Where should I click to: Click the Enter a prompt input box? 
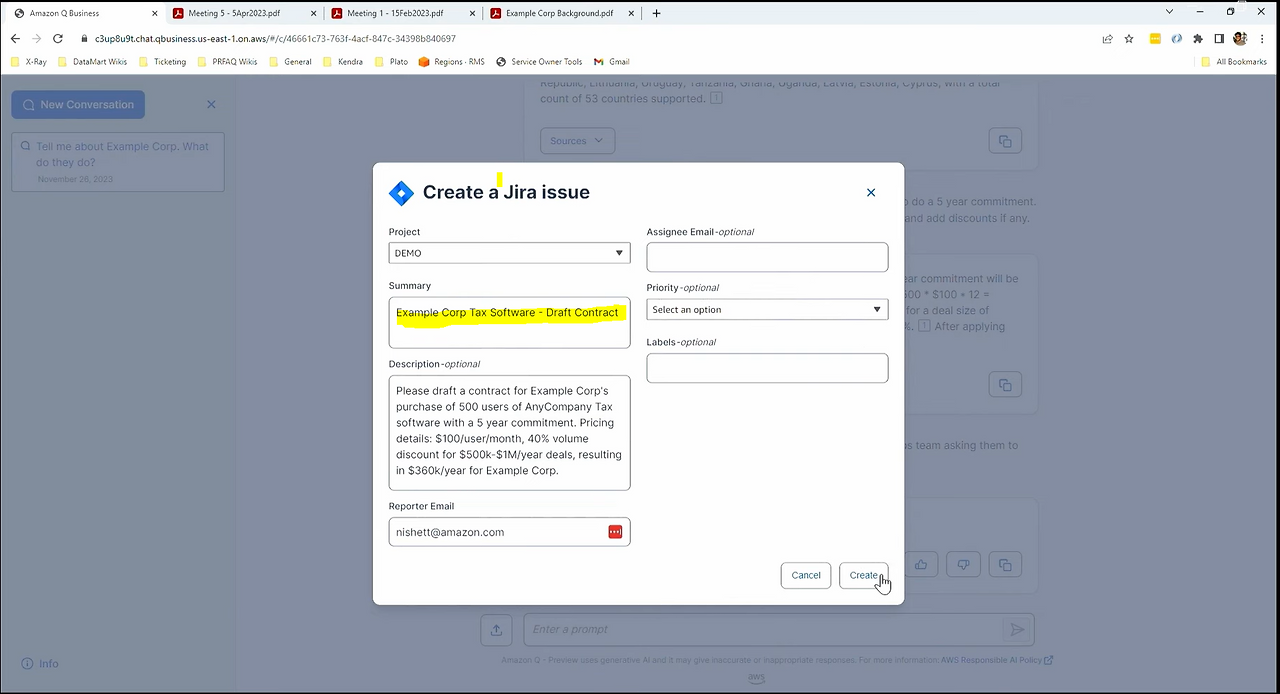(765, 629)
